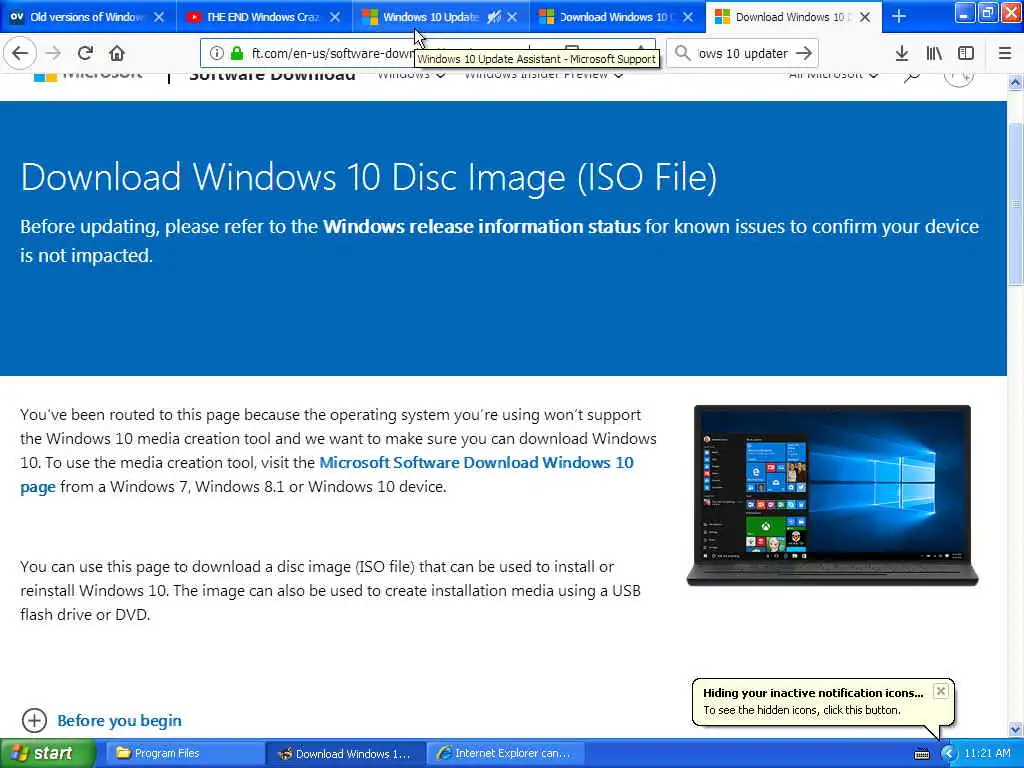Switch to fourth tab Download Windows 10
This screenshot has height=768, width=1024.
(x=617, y=17)
